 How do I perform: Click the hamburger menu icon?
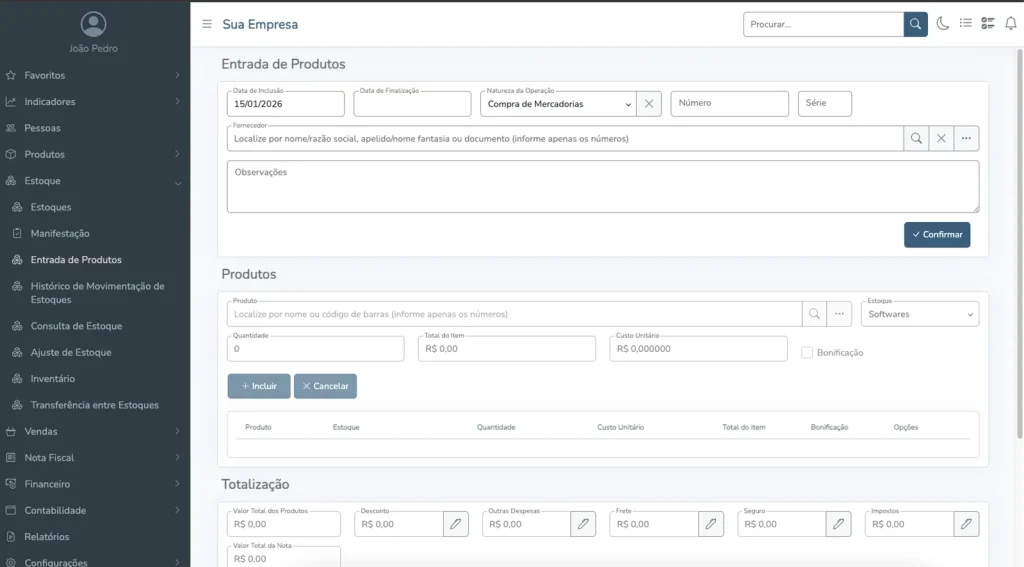(x=206, y=24)
